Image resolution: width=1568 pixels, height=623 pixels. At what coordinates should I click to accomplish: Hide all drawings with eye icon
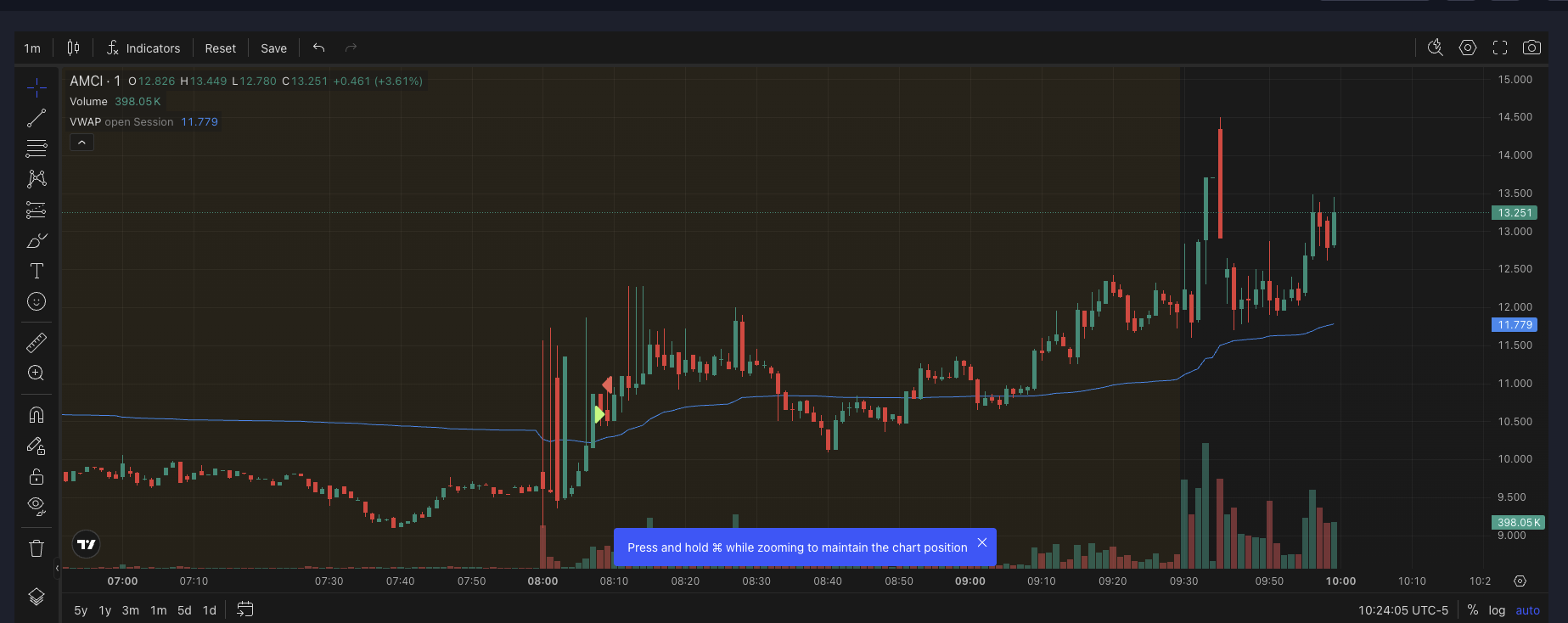37,506
